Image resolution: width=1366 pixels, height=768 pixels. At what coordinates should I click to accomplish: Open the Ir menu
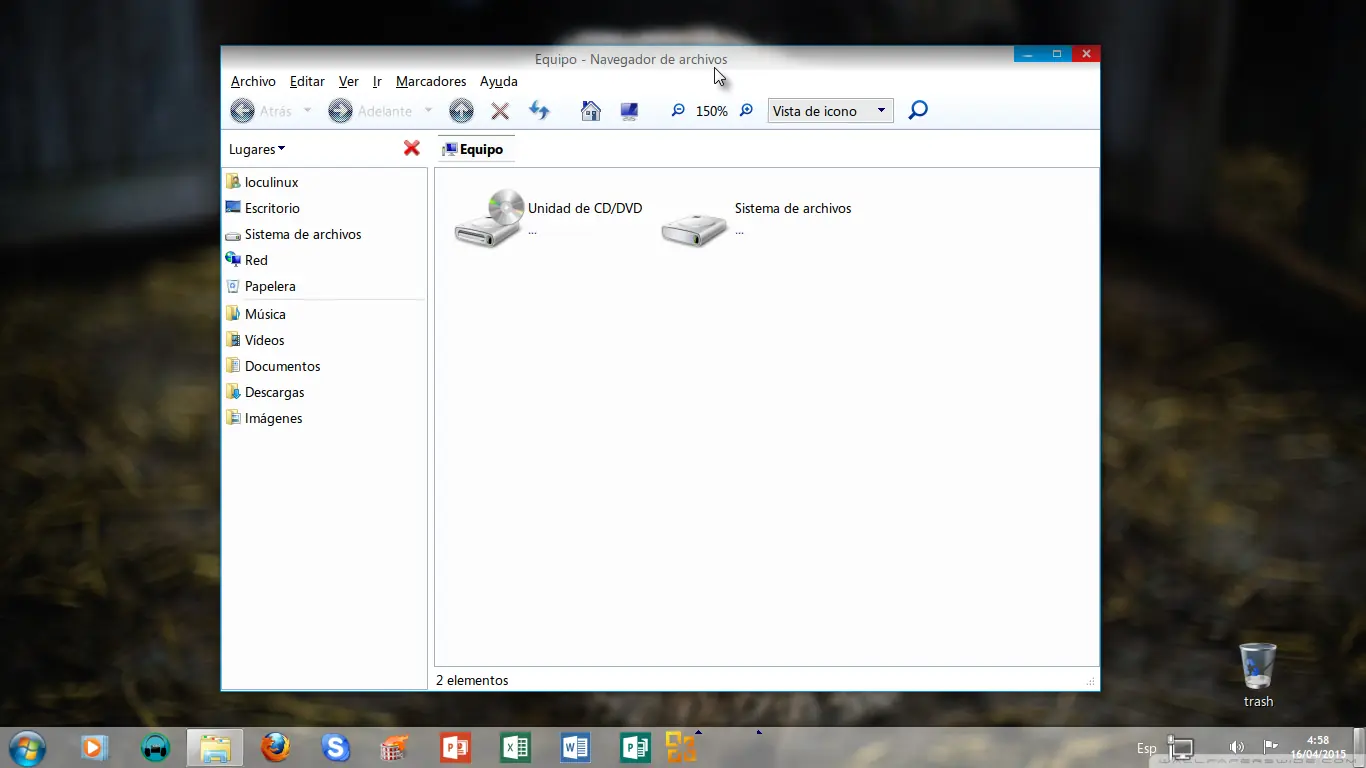(x=377, y=81)
